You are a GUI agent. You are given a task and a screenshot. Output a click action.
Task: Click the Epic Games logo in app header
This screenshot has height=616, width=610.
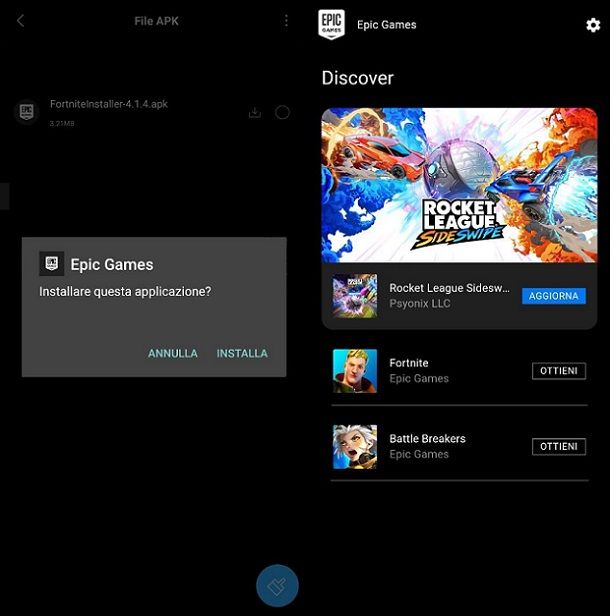(x=332, y=24)
